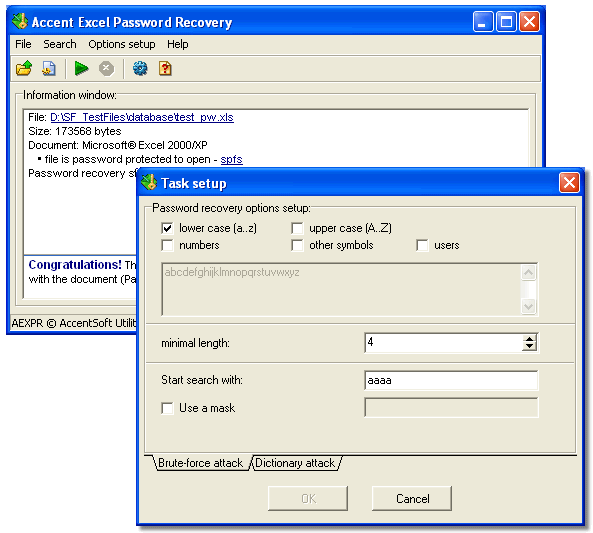
Task: Open options with the blue gear icon
Action: coord(140,68)
